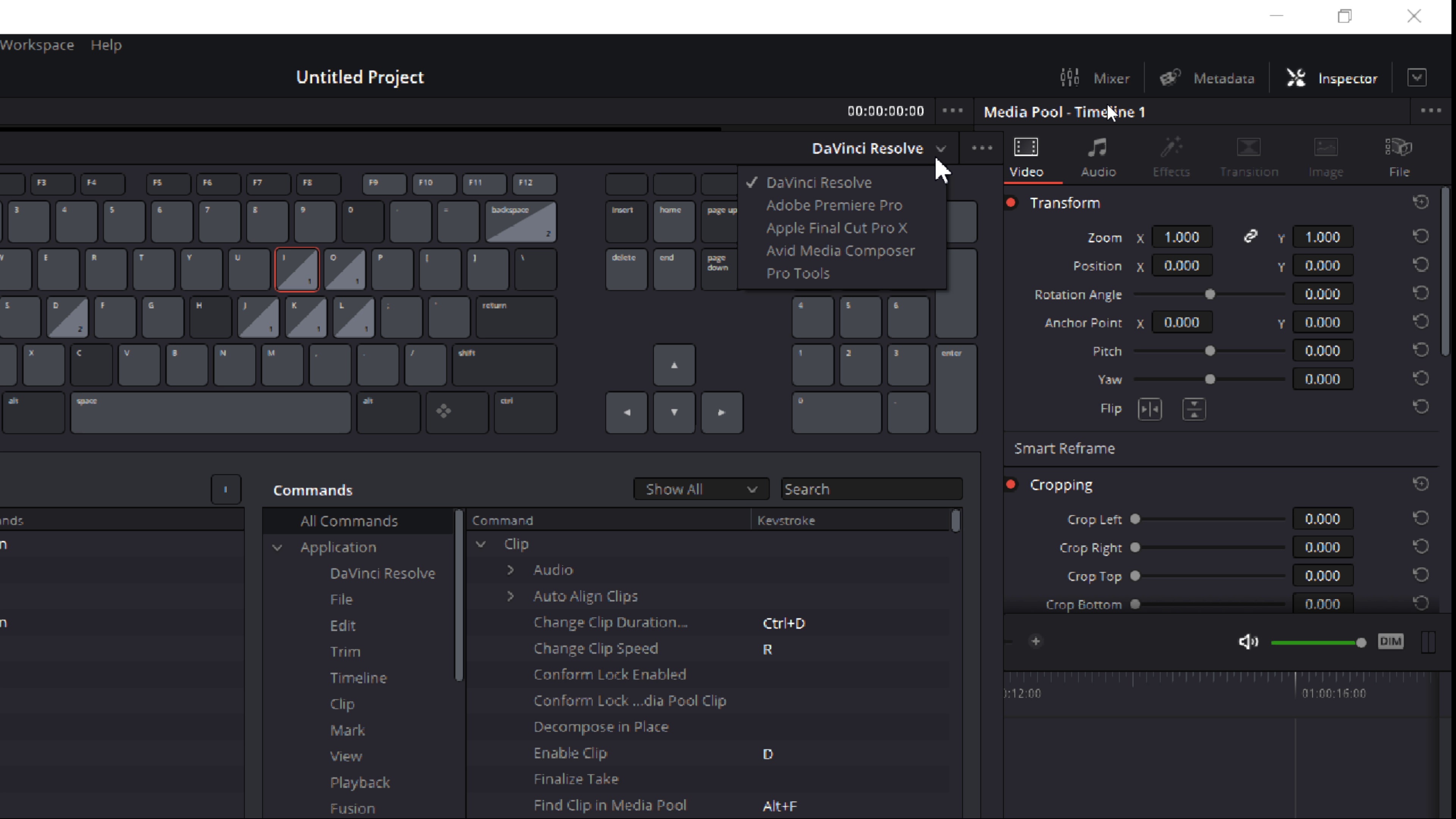Screen dimensions: 1456x819
Task: Choose the Avid Media Composer preset
Action: tap(840, 250)
